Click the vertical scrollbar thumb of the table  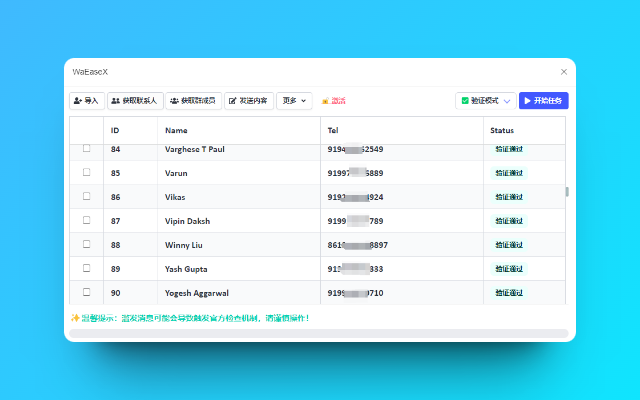(567, 192)
